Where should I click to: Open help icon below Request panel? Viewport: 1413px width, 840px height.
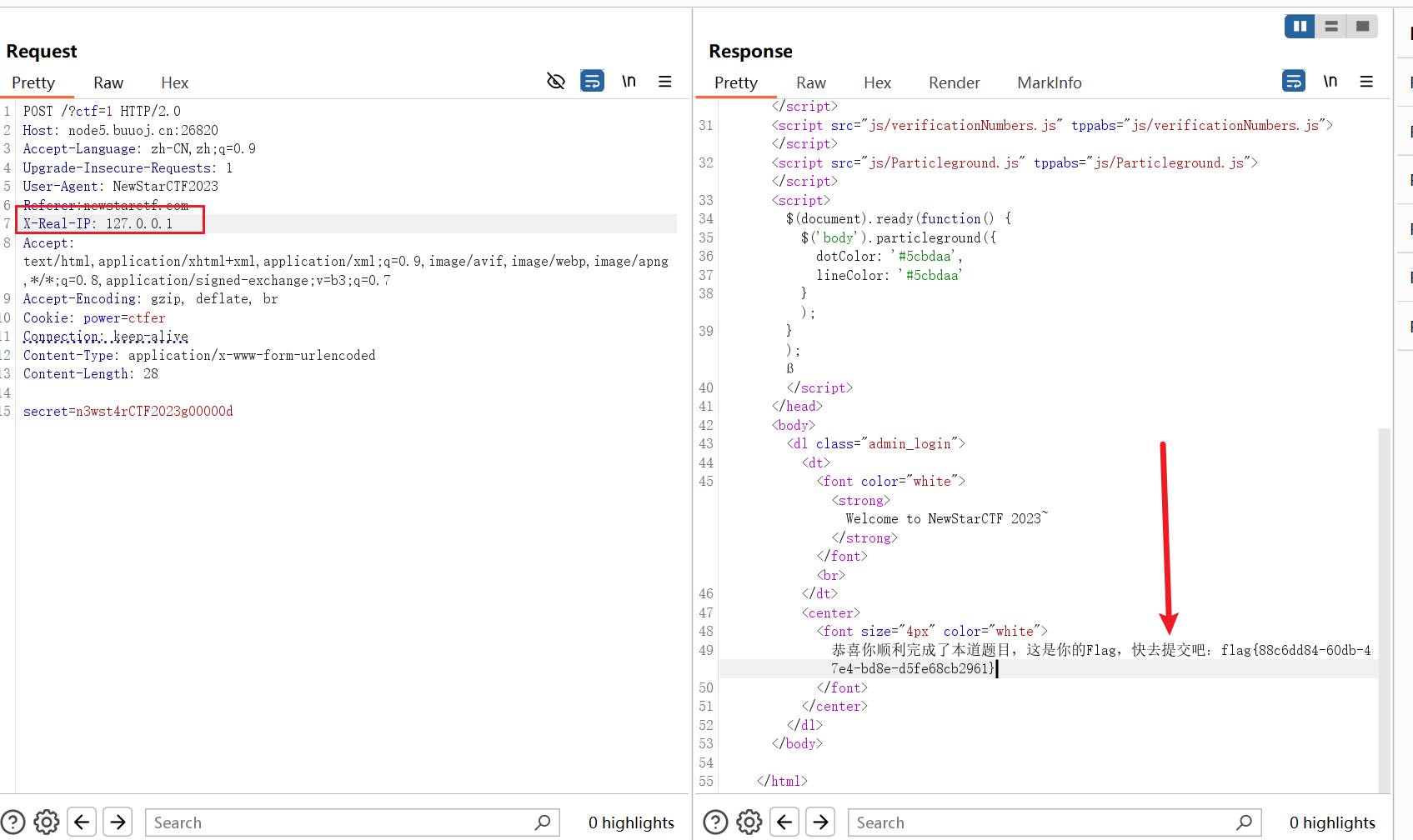[13, 822]
